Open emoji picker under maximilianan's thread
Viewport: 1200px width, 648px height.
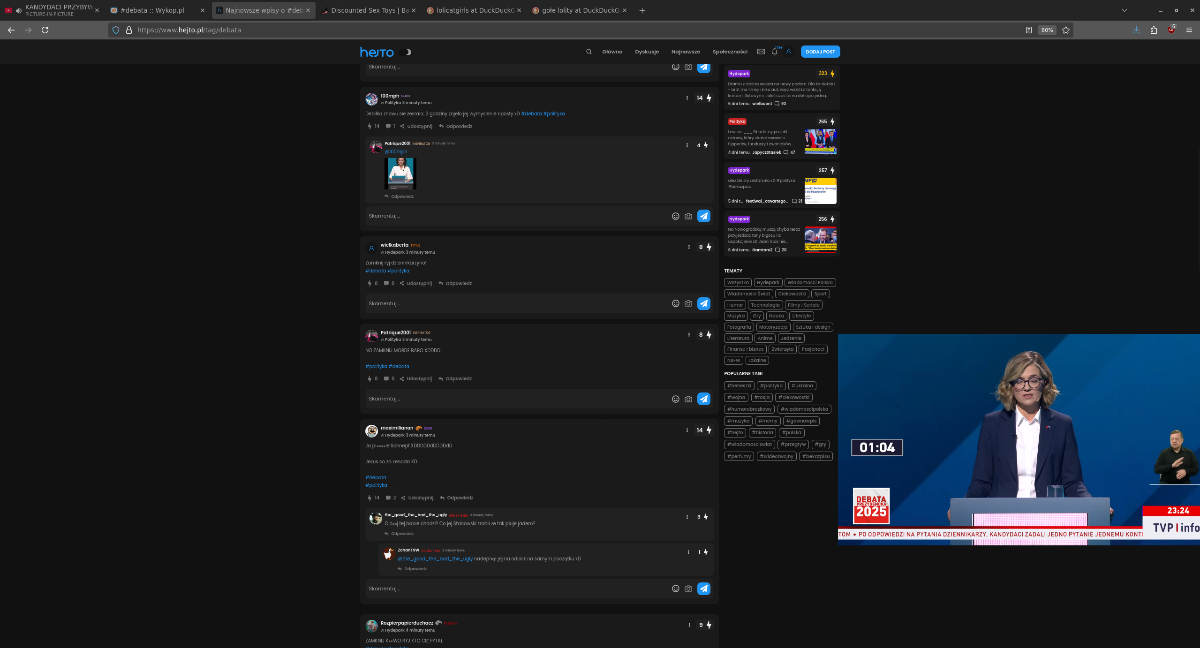click(x=675, y=589)
